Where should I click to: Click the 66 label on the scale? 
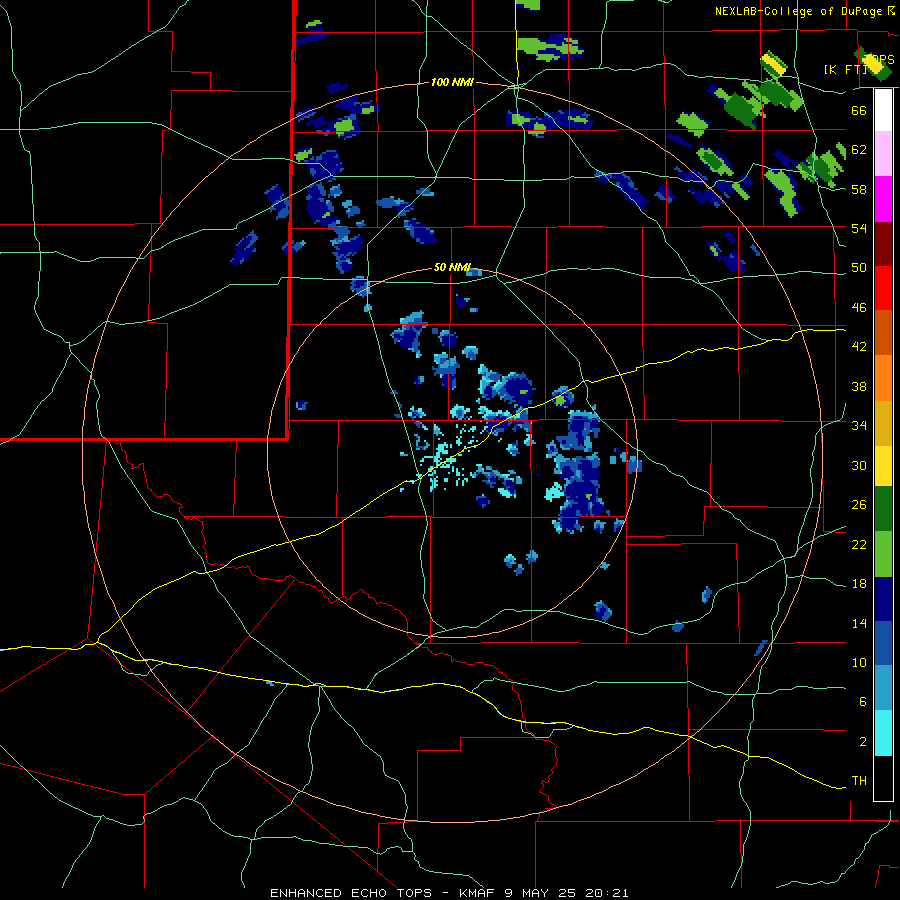(x=859, y=110)
